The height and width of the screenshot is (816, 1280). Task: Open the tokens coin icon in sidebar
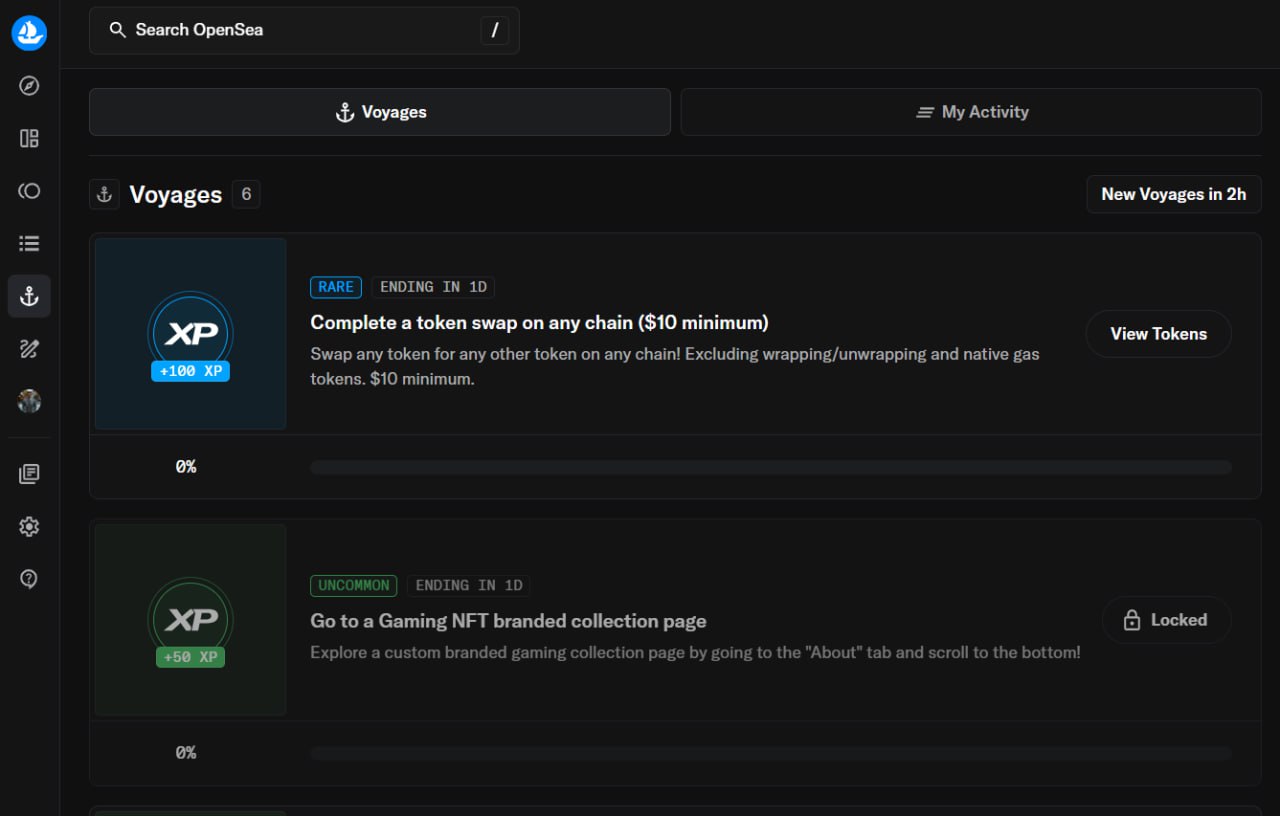tap(29, 190)
